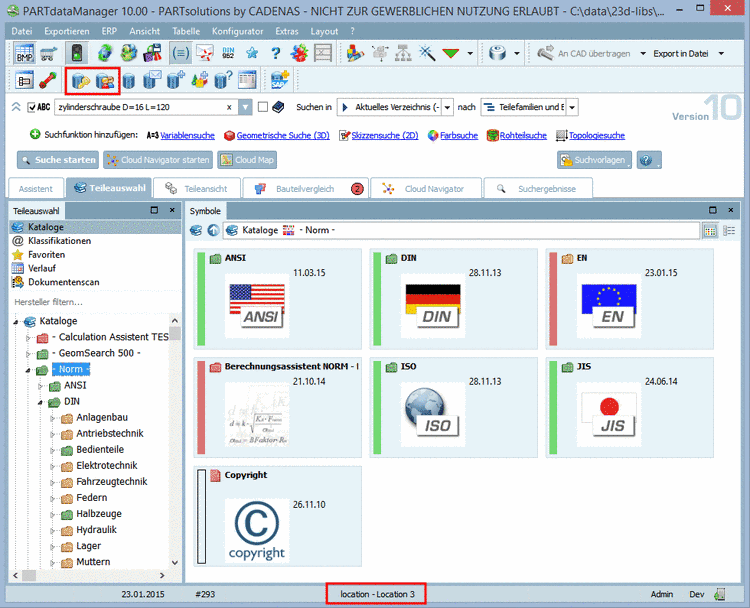Click the database with envelope icon
The width and height of the screenshot is (750, 608).
click(152, 80)
